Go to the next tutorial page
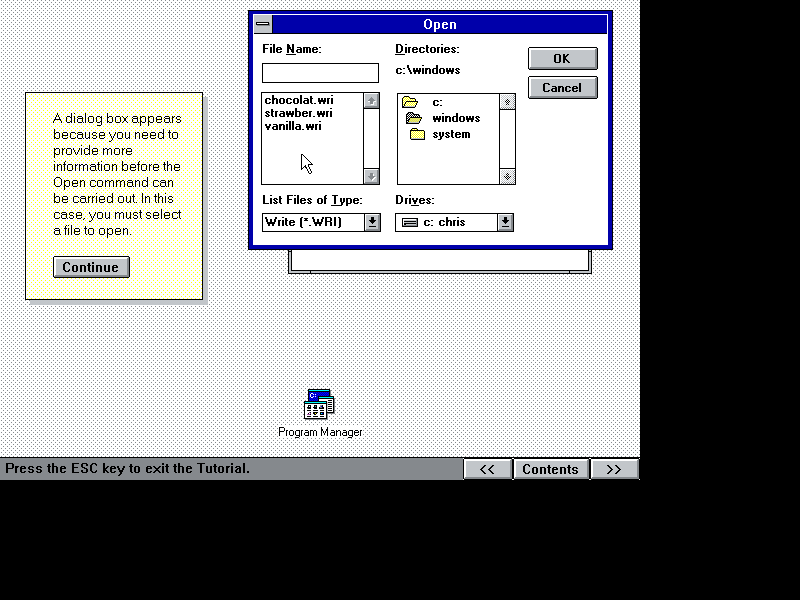The width and height of the screenshot is (800, 600). tap(614, 468)
